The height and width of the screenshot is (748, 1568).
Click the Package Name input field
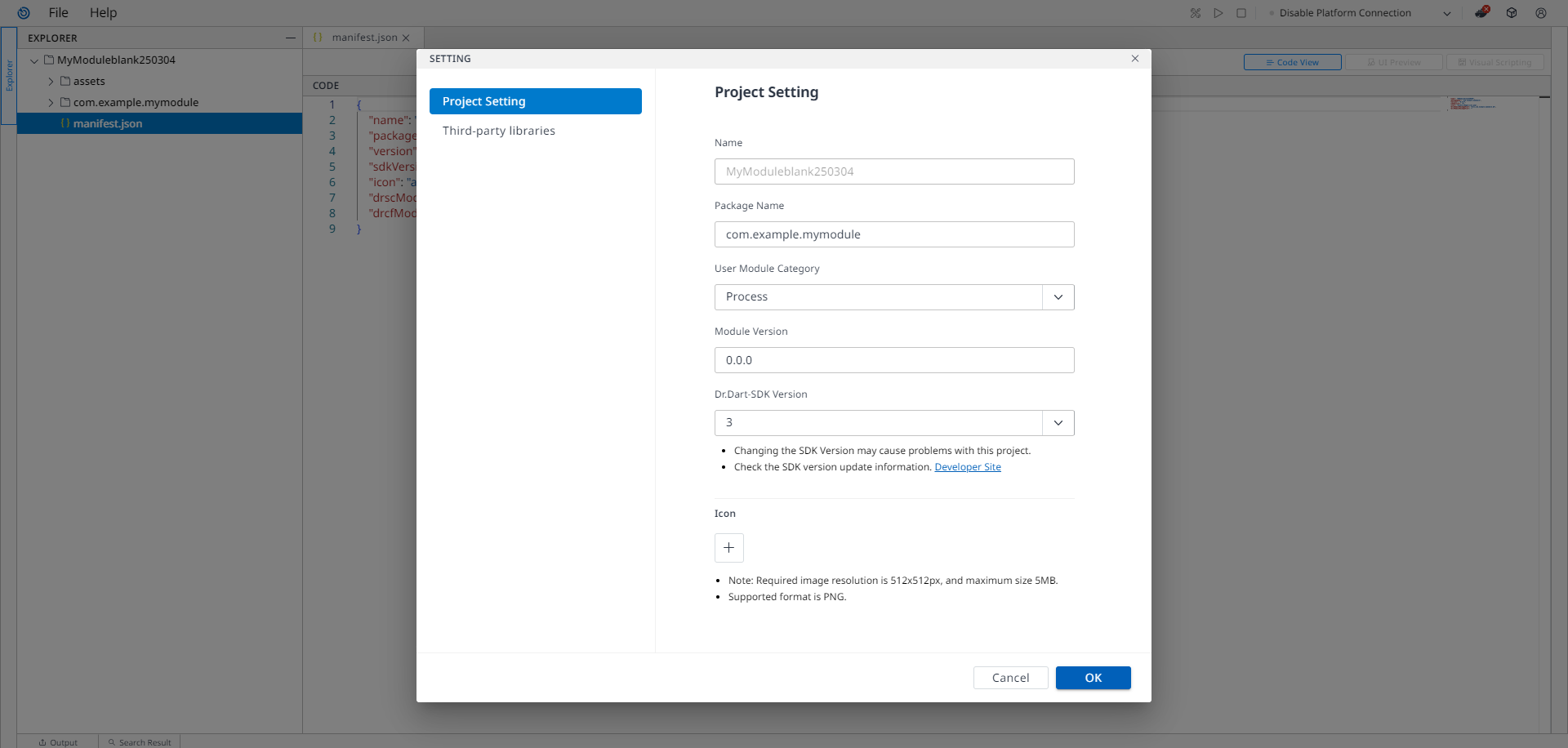[893, 234]
